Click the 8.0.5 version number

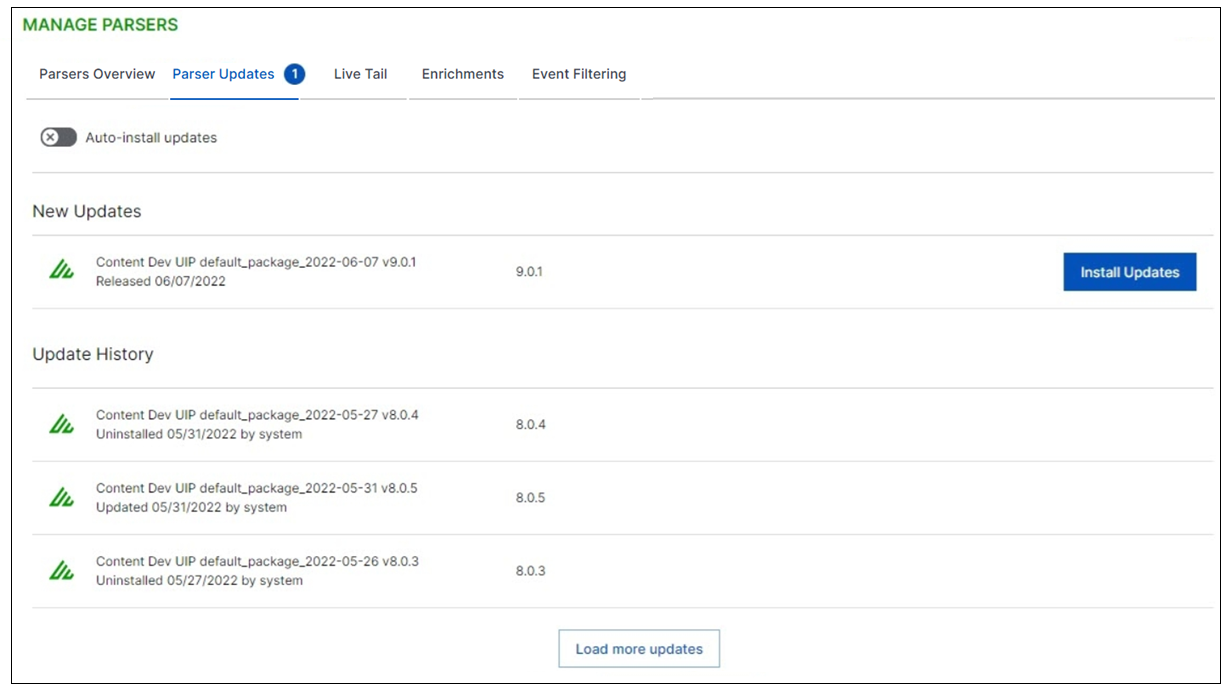[530, 497]
